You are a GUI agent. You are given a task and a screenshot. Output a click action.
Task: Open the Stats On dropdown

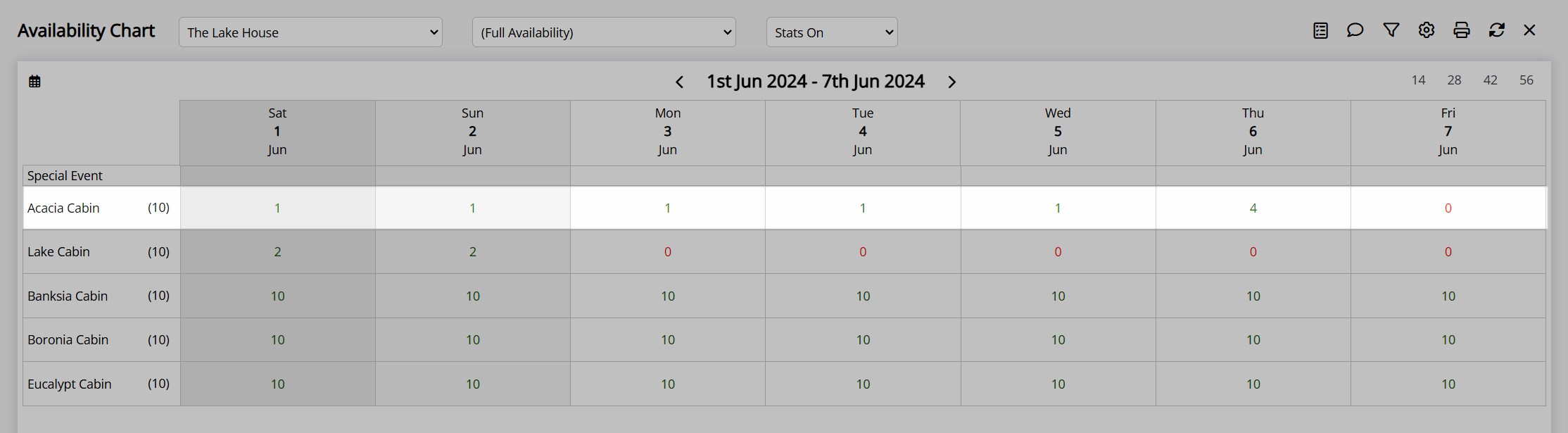click(x=832, y=32)
